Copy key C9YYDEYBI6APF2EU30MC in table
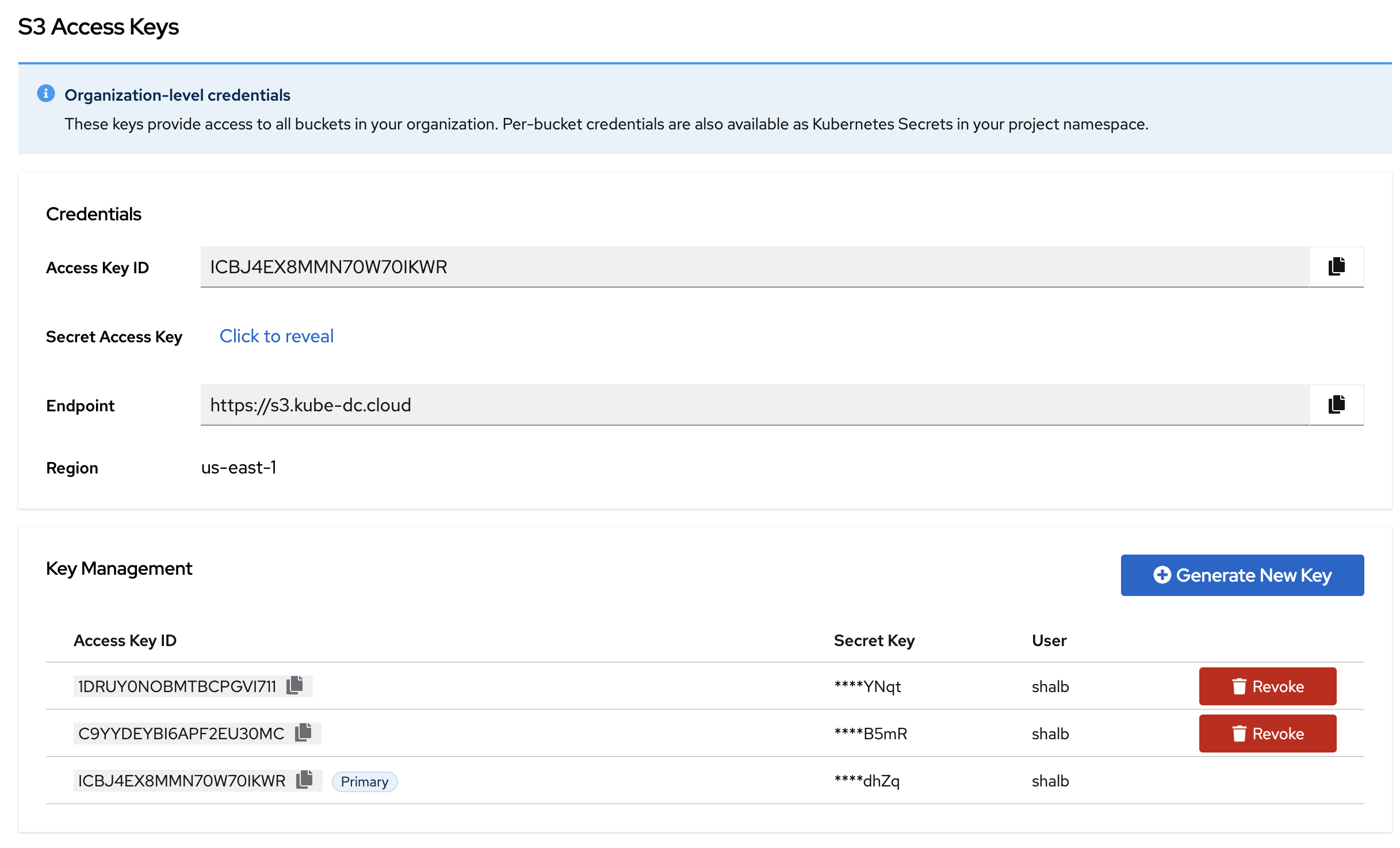The width and height of the screenshot is (1400, 848). (303, 732)
